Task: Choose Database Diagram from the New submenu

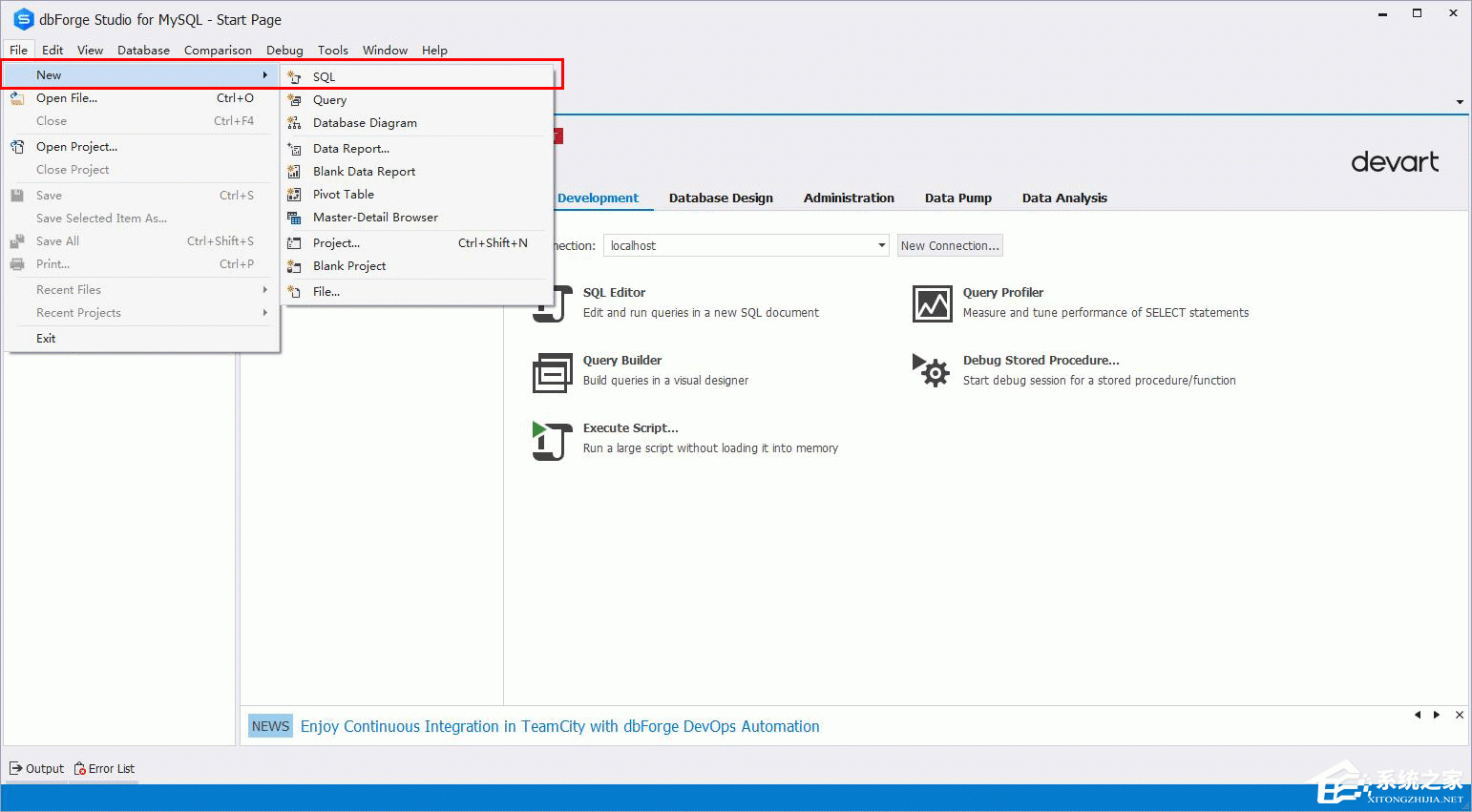Action: [365, 123]
